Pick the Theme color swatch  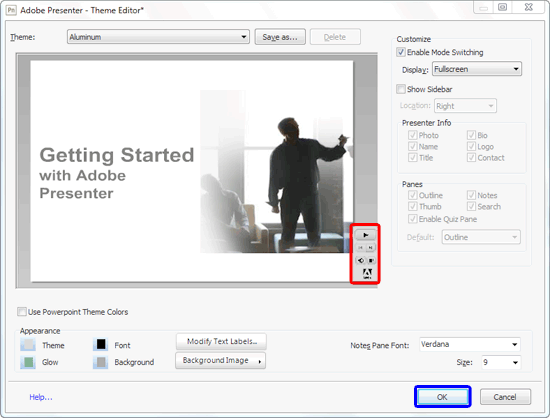pos(28,345)
